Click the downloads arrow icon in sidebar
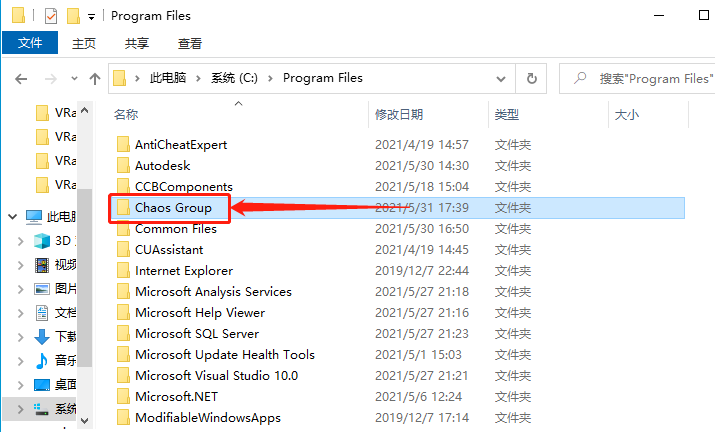The width and height of the screenshot is (715, 432). pos(42,337)
